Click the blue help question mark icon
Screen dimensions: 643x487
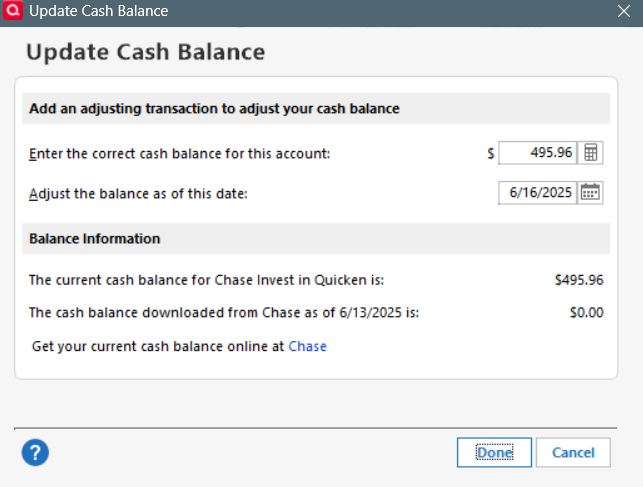(x=35, y=452)
